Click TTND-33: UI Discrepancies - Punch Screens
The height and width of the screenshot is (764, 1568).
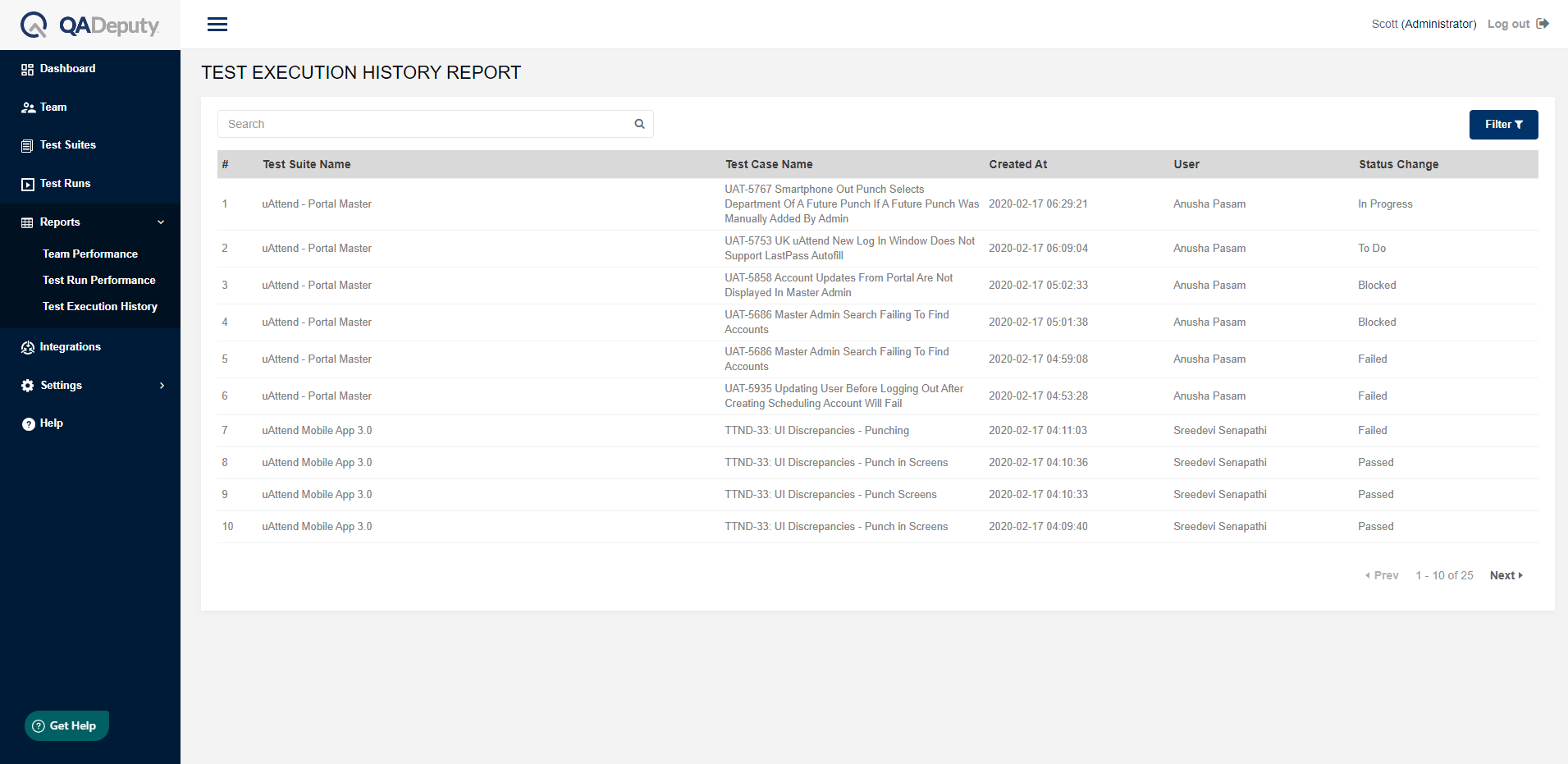click(830, 495)
